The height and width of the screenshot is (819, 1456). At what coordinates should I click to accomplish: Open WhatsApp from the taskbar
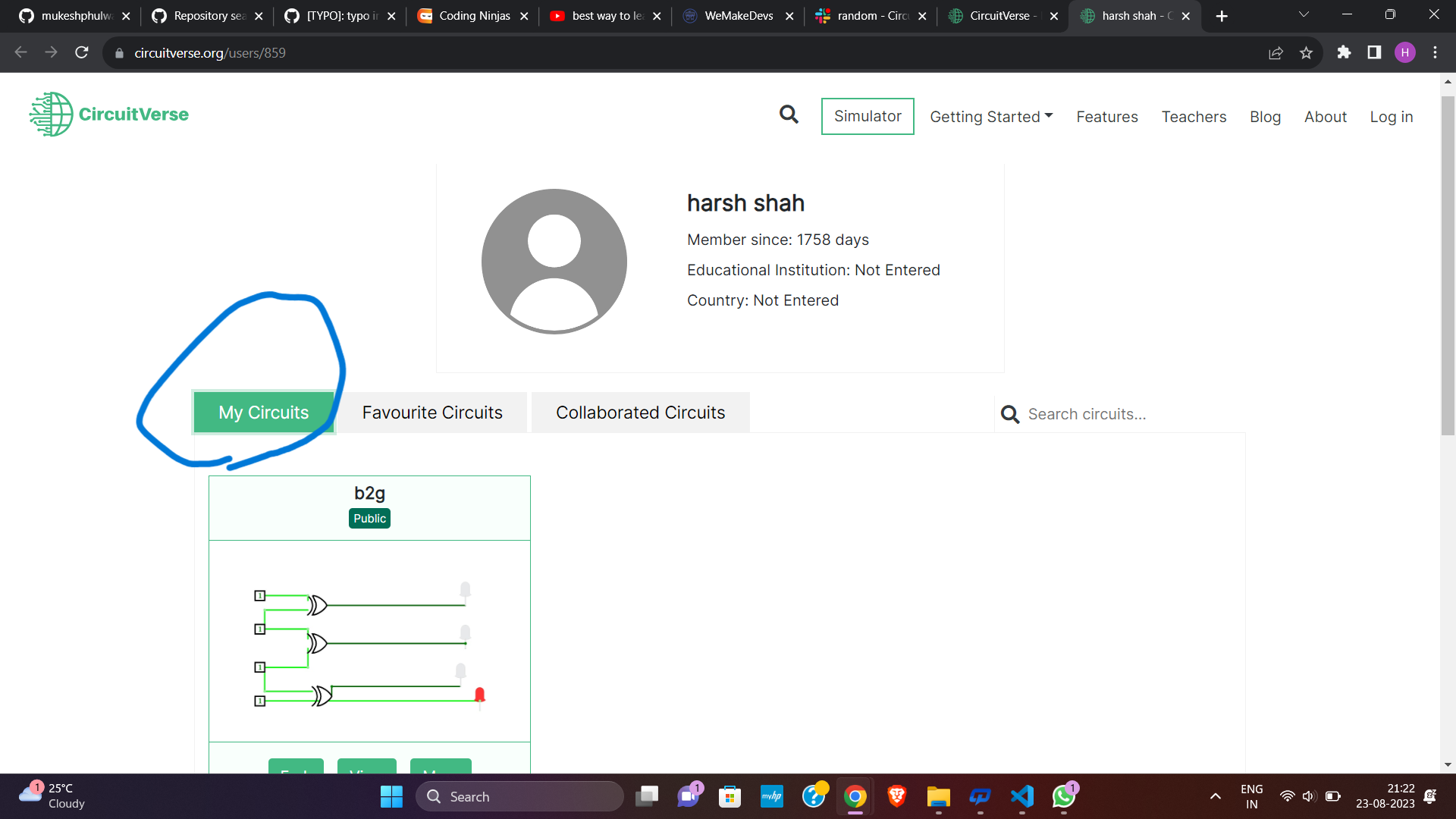tap(1063, 796)
